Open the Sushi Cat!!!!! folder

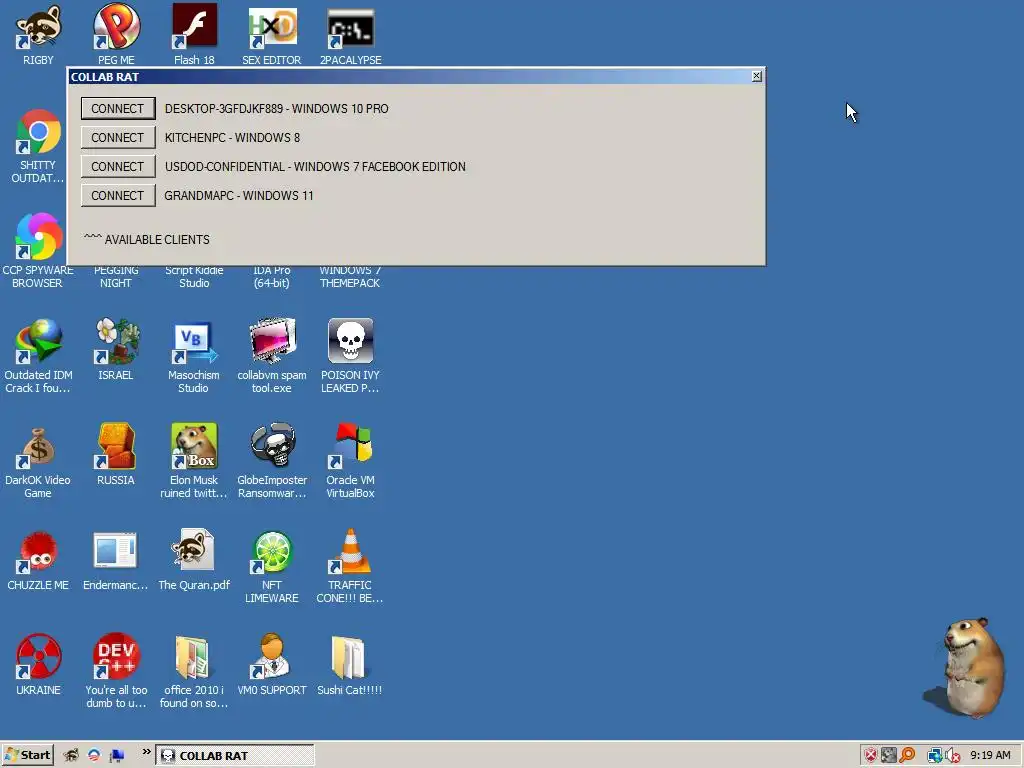(351, 656)
